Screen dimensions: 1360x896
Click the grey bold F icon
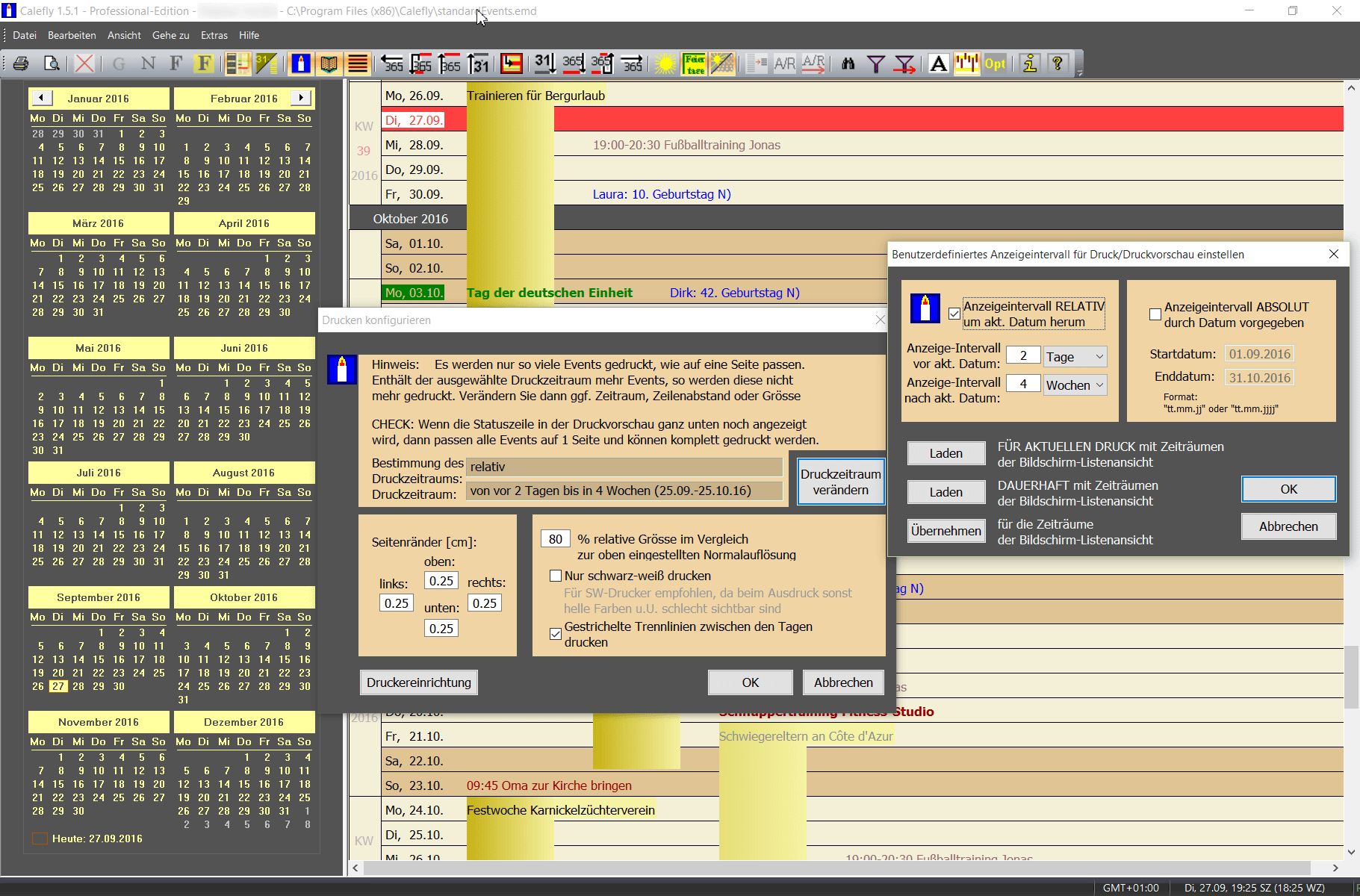176,63
